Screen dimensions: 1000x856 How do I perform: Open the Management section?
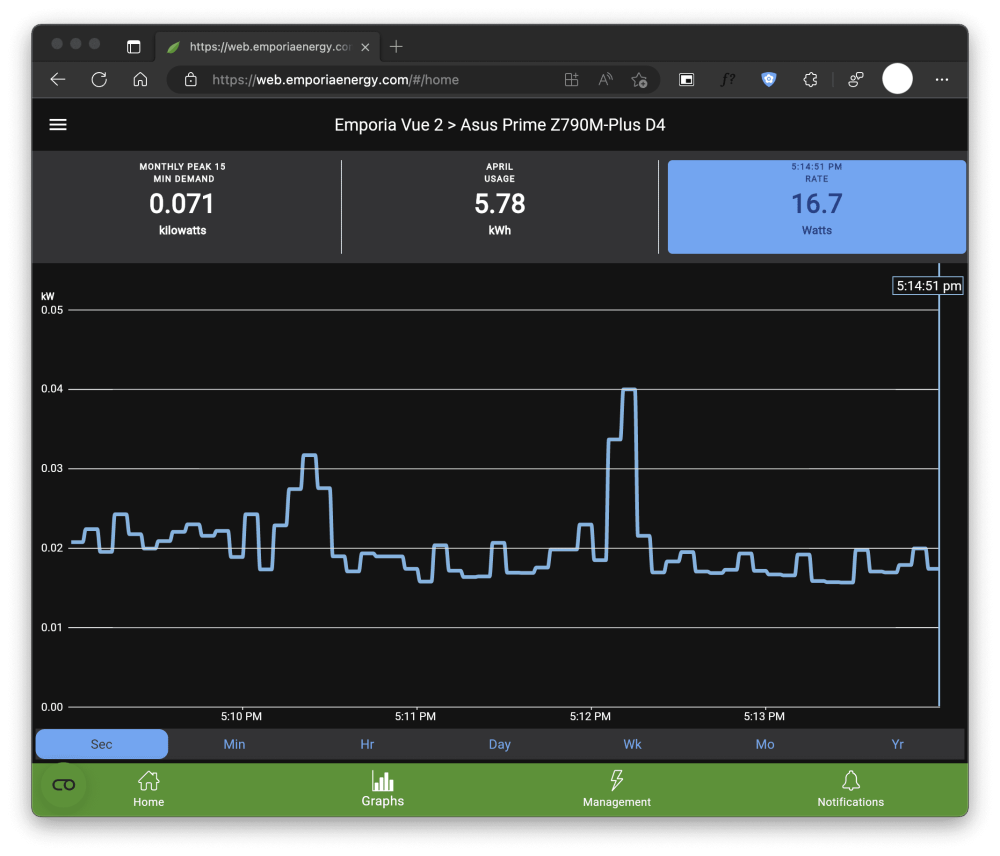coord(617,789)
